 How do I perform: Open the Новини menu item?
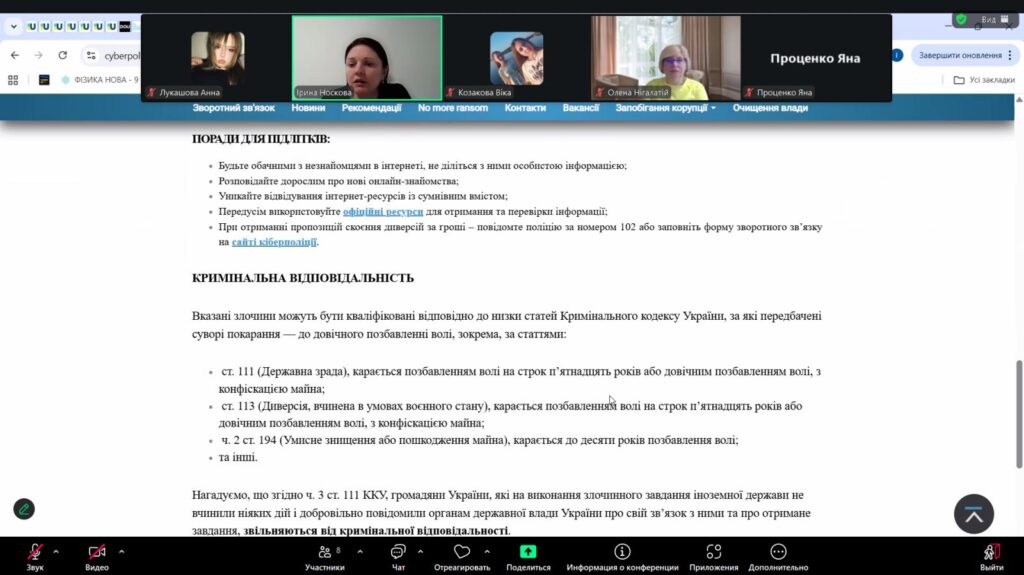308,108
